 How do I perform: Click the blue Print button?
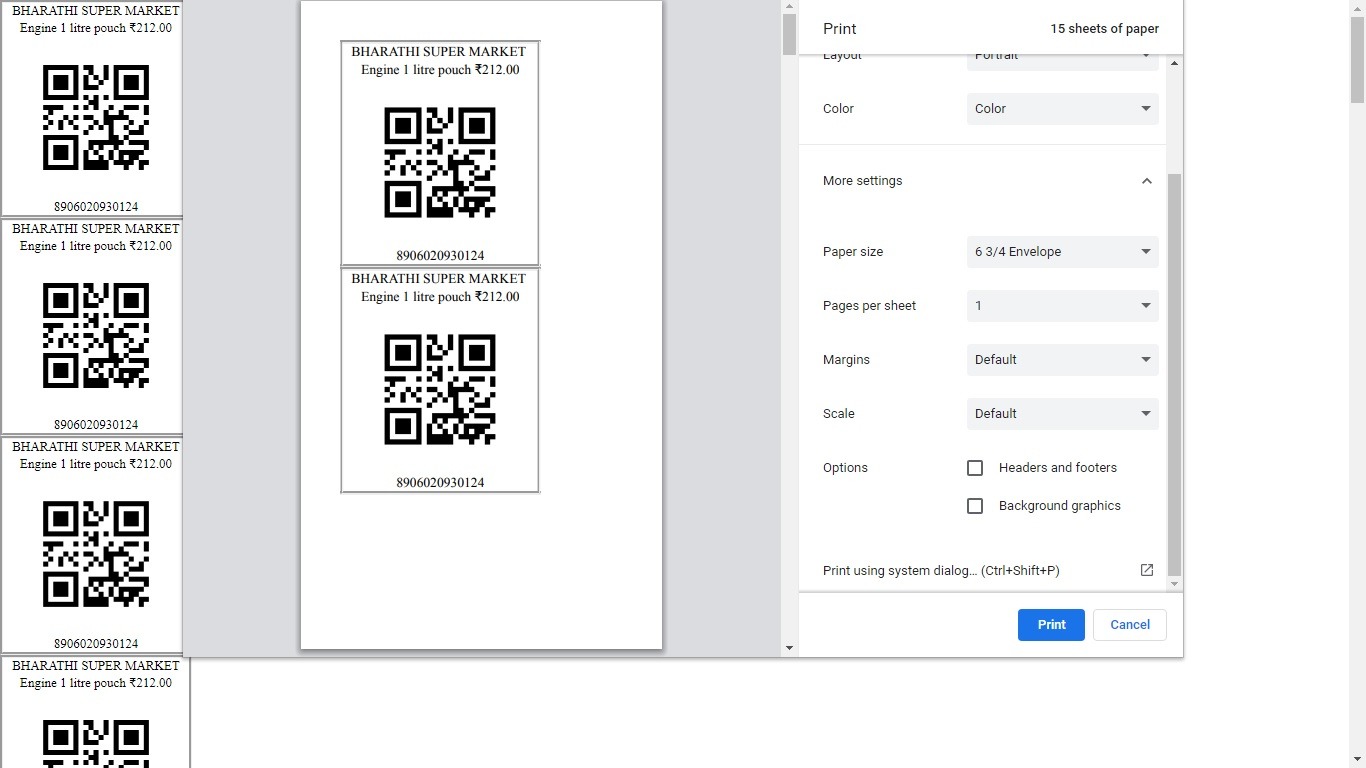point(1051,625)
